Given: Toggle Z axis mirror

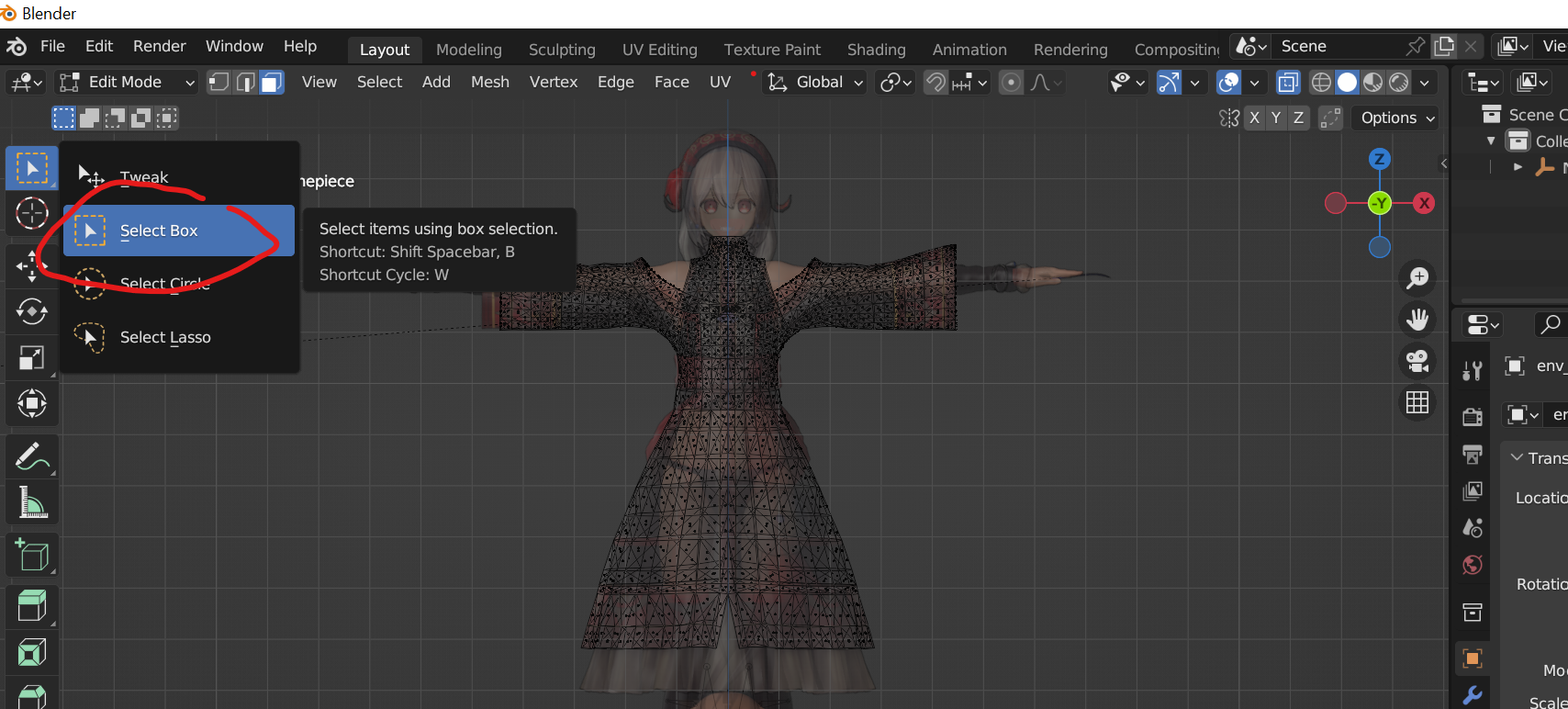Looking at the screenshot, I should [1298, 118].
